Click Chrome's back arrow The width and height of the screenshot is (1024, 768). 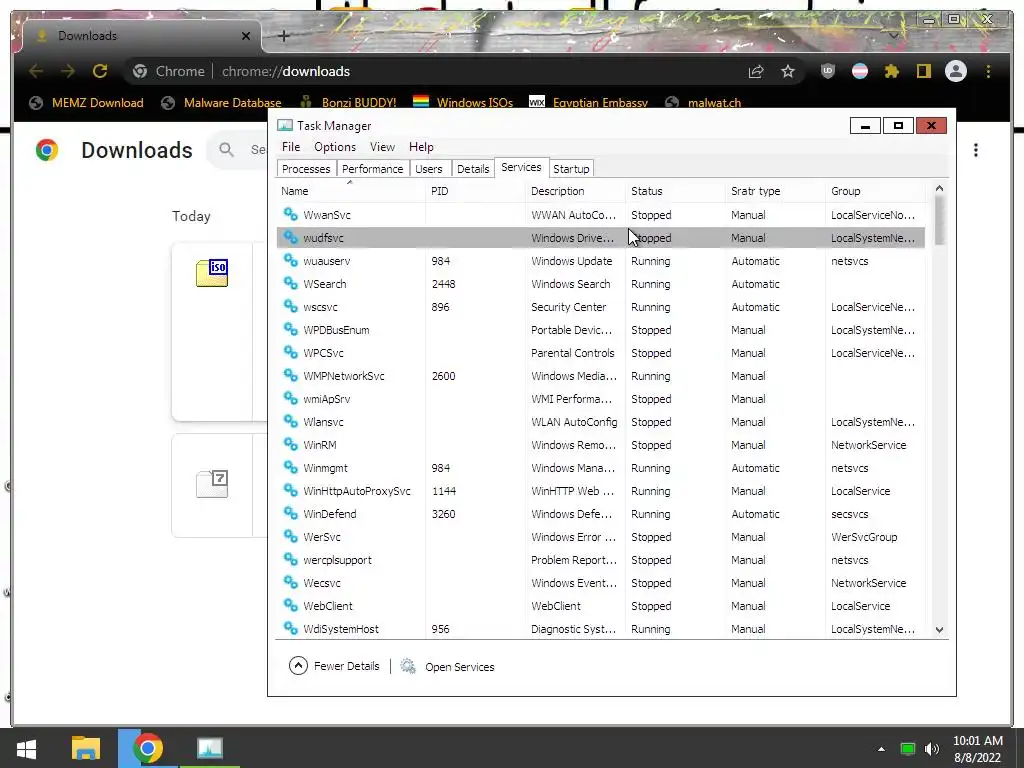click(x=36, y=71)
